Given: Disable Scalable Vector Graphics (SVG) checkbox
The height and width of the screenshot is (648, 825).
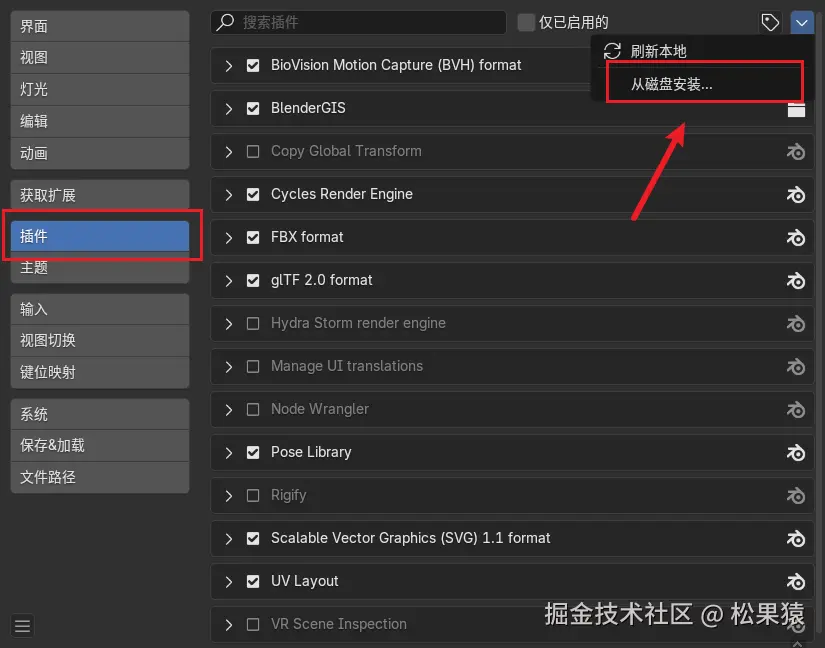Looking at the screenshot, I should (x=253, y=539).
